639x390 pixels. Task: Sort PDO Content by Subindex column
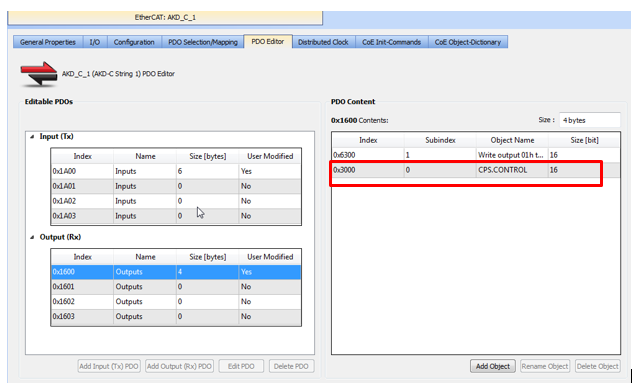[440, 140]
